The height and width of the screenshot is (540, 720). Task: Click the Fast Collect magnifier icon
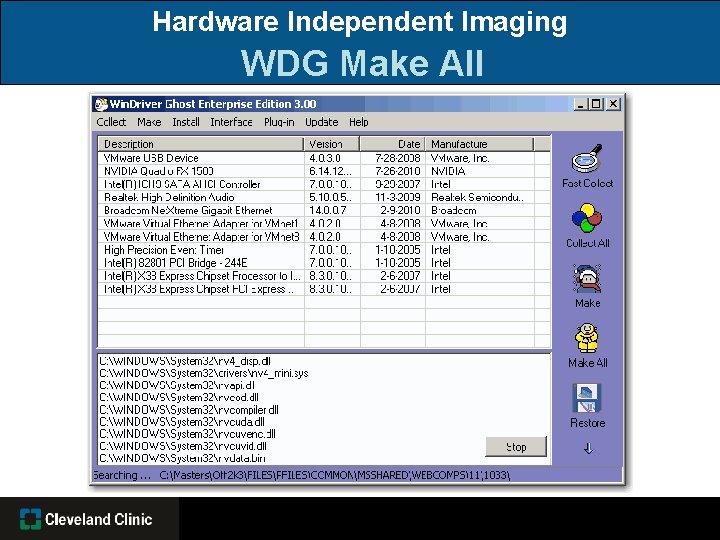586,158
